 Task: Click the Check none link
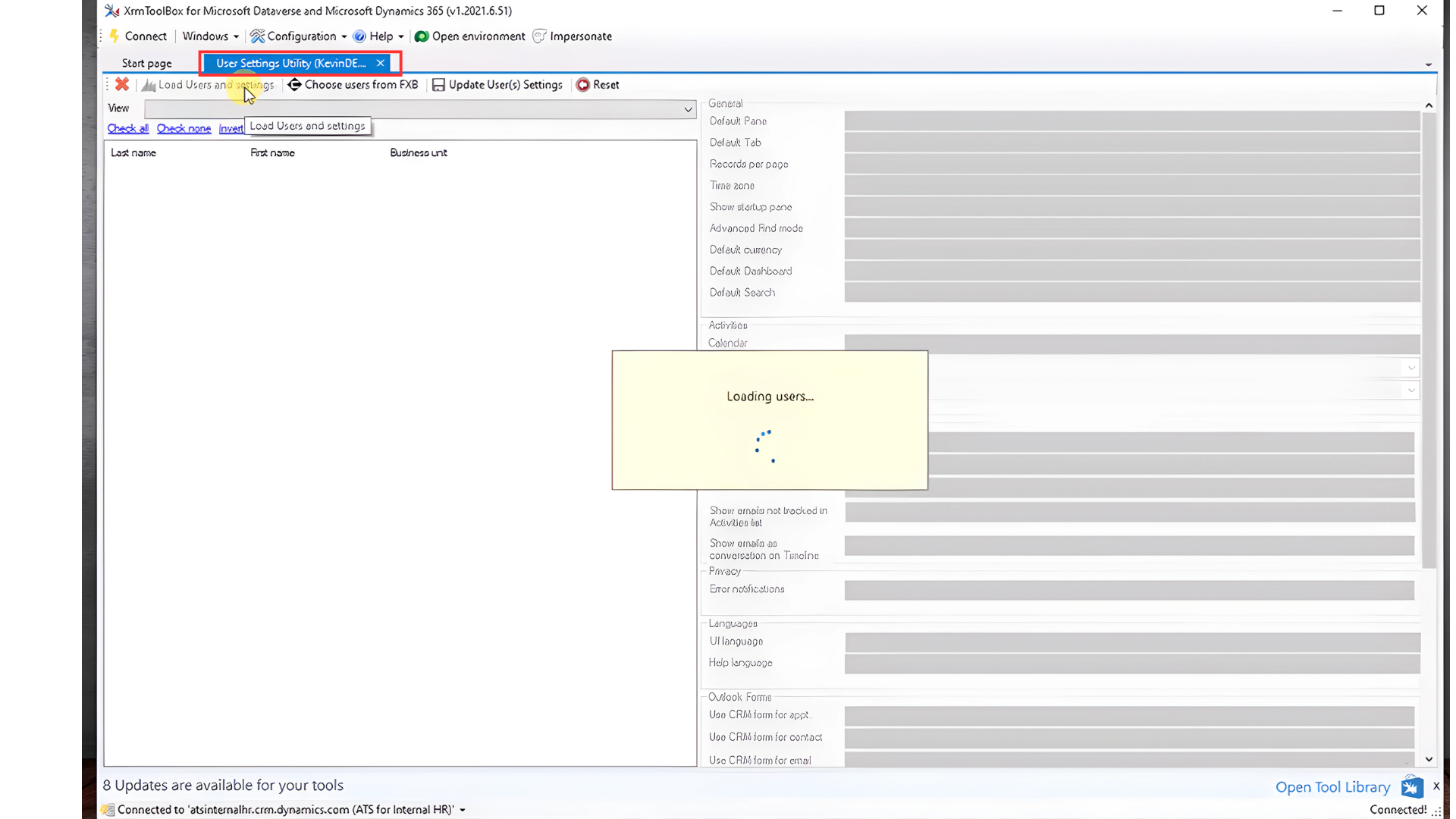point(184,128)
